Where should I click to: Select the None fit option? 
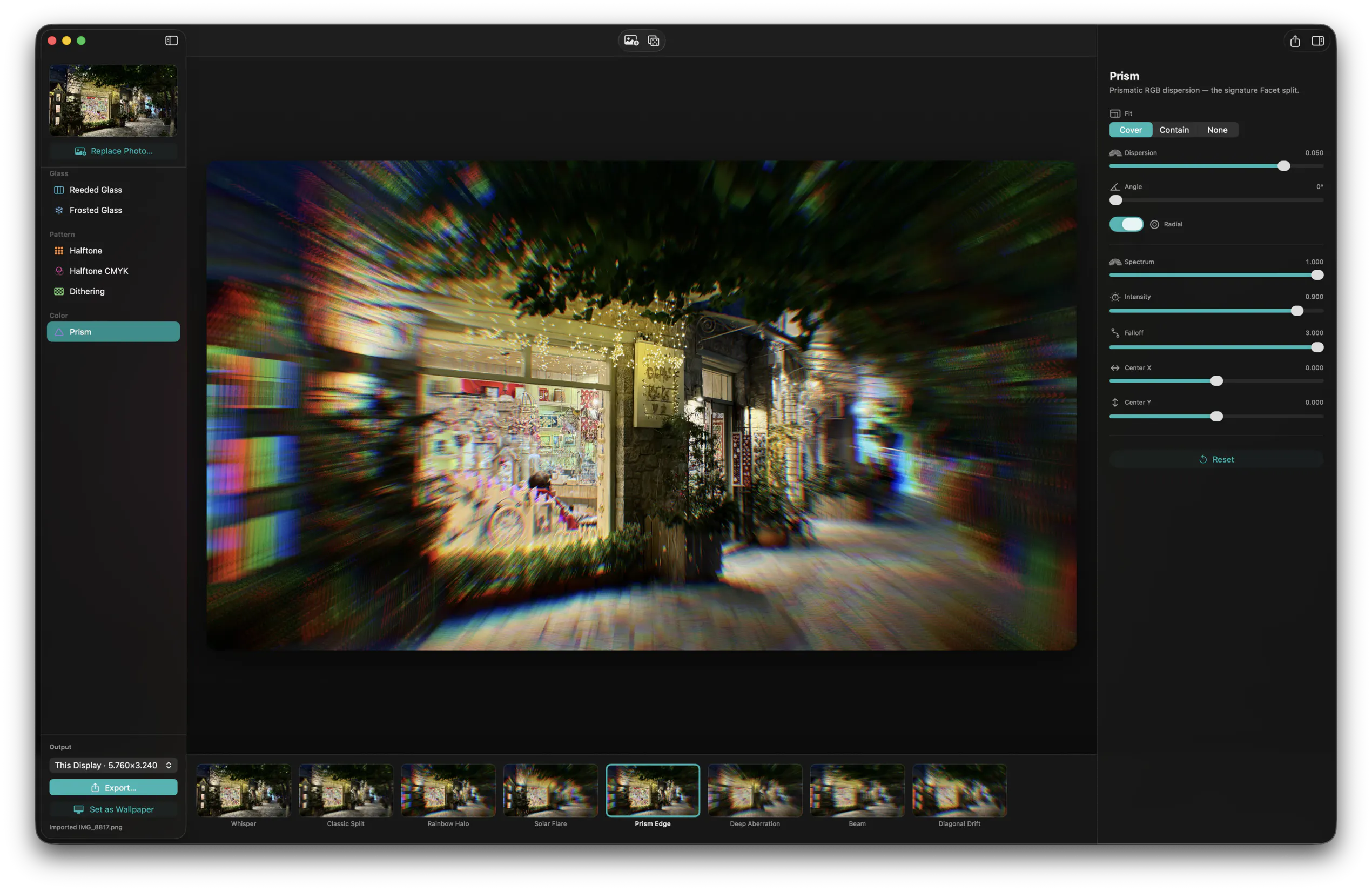click(x=1217, y=130)
